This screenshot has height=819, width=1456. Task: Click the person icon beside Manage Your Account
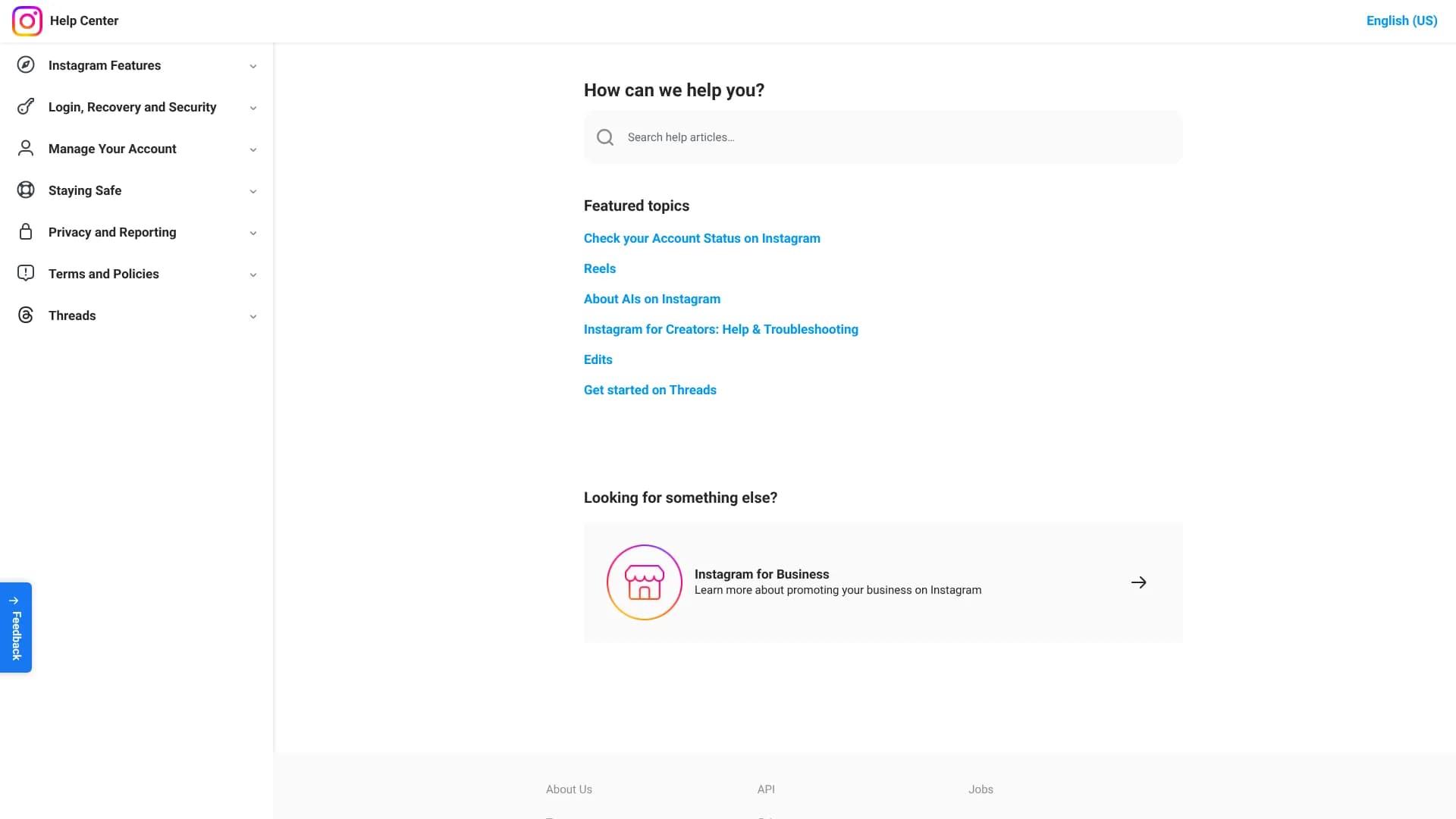[26, 149]
